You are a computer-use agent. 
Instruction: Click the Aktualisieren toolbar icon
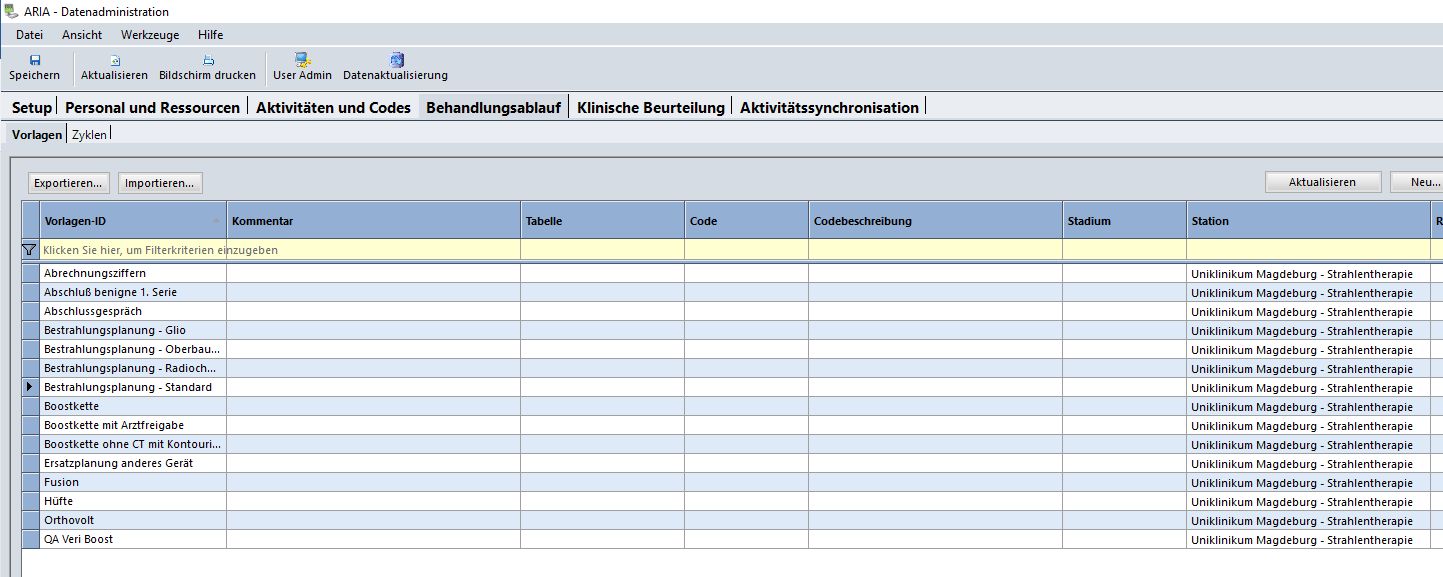click(x=114, y=60)
